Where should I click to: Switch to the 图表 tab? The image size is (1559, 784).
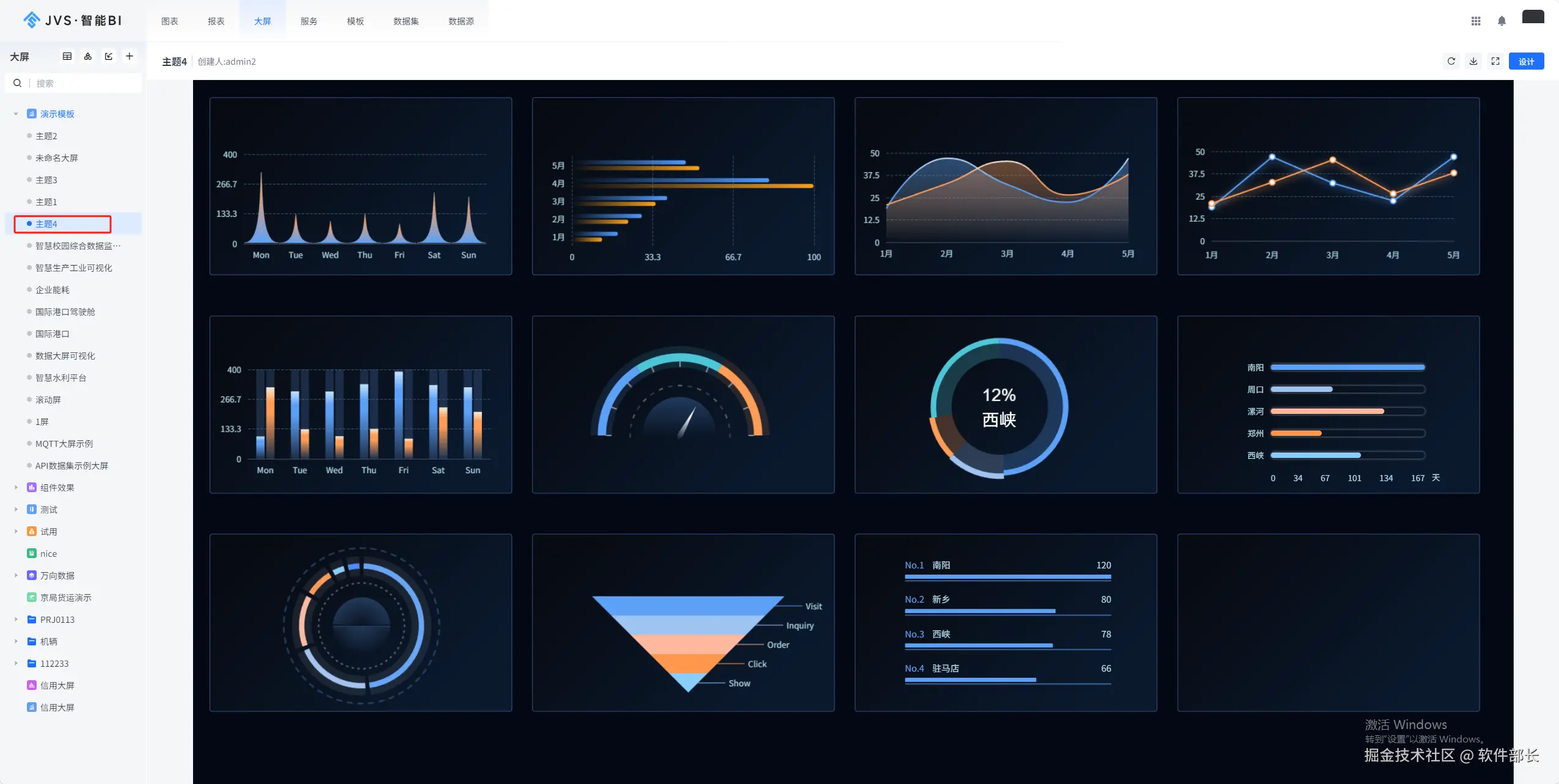170,21
